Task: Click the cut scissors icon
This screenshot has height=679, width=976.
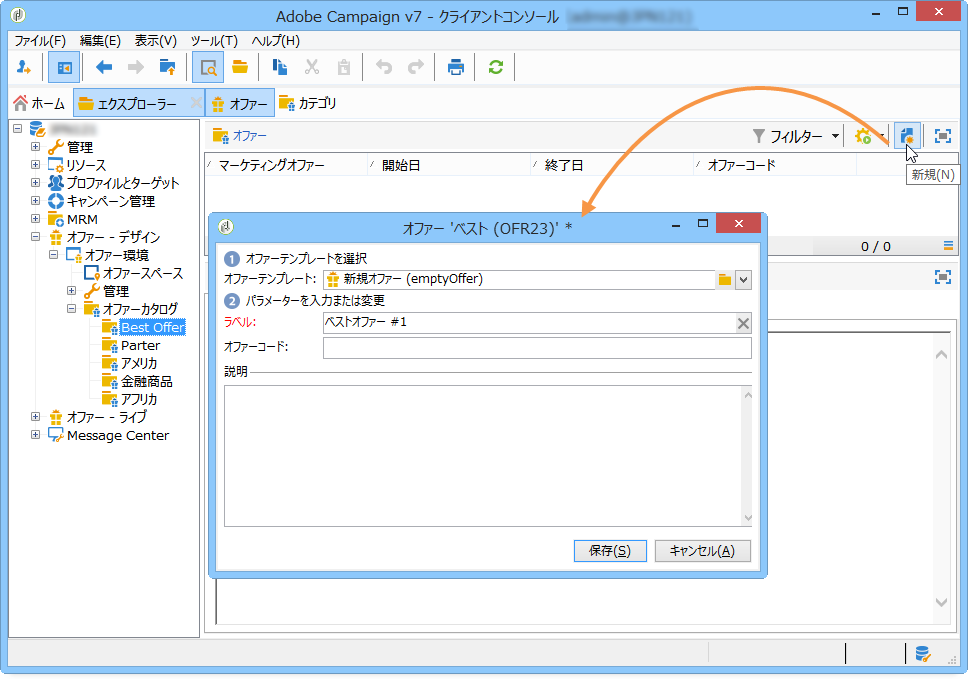Action: [312, 67]
